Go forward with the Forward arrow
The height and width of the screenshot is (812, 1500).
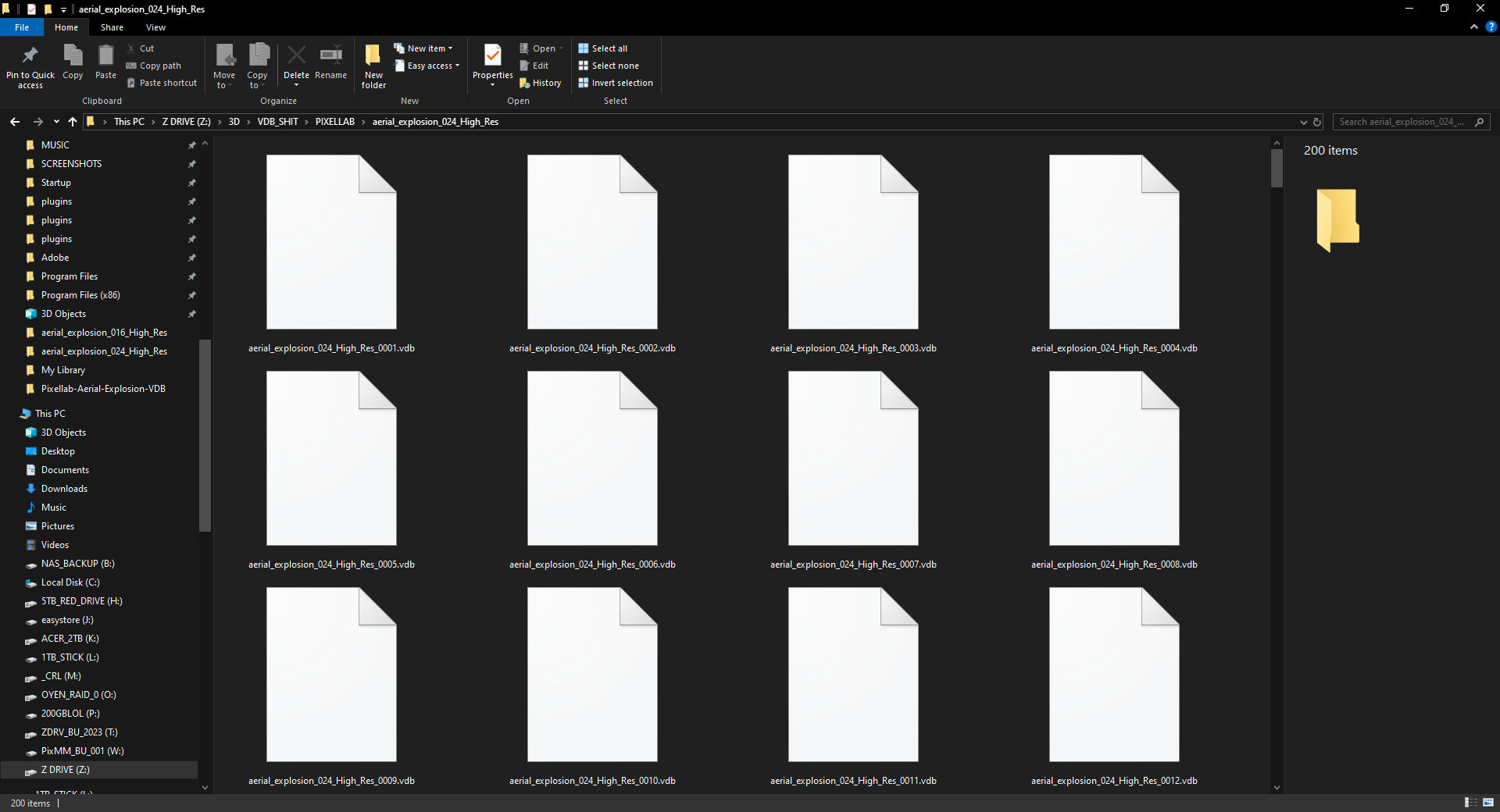tap(37, 122)
